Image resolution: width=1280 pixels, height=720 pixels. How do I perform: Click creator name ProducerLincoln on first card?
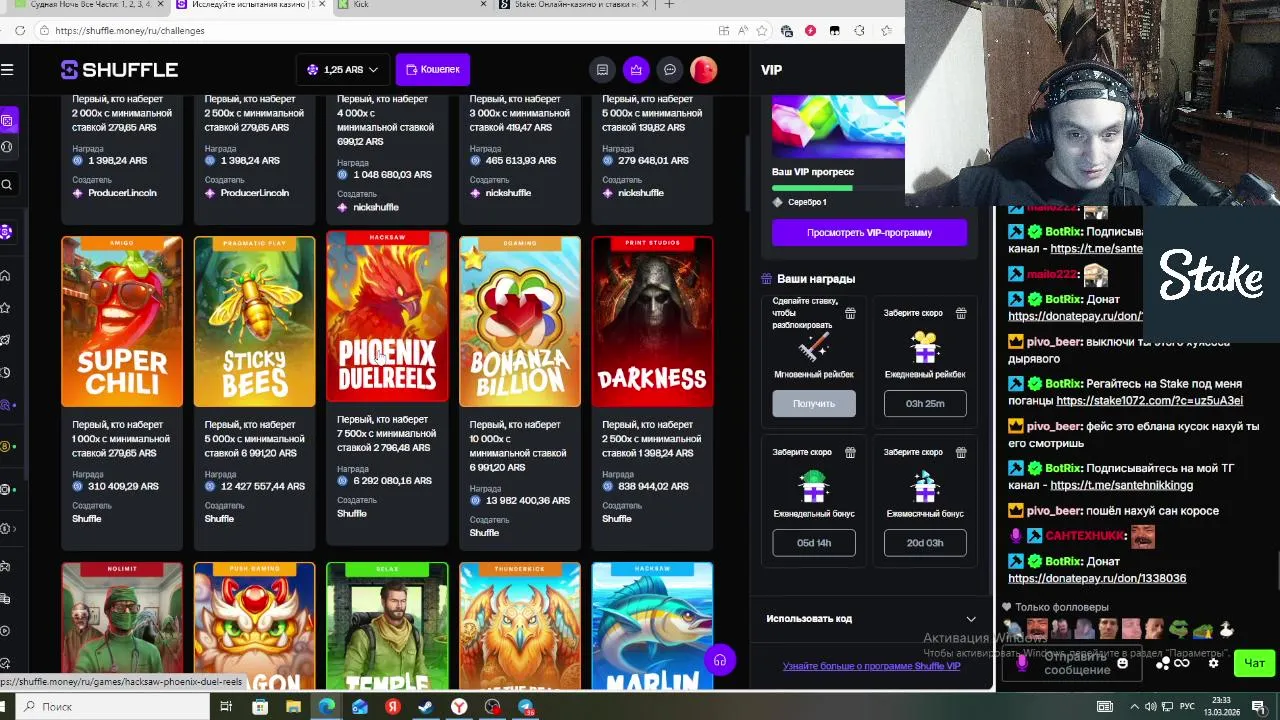tap(122, 193)
